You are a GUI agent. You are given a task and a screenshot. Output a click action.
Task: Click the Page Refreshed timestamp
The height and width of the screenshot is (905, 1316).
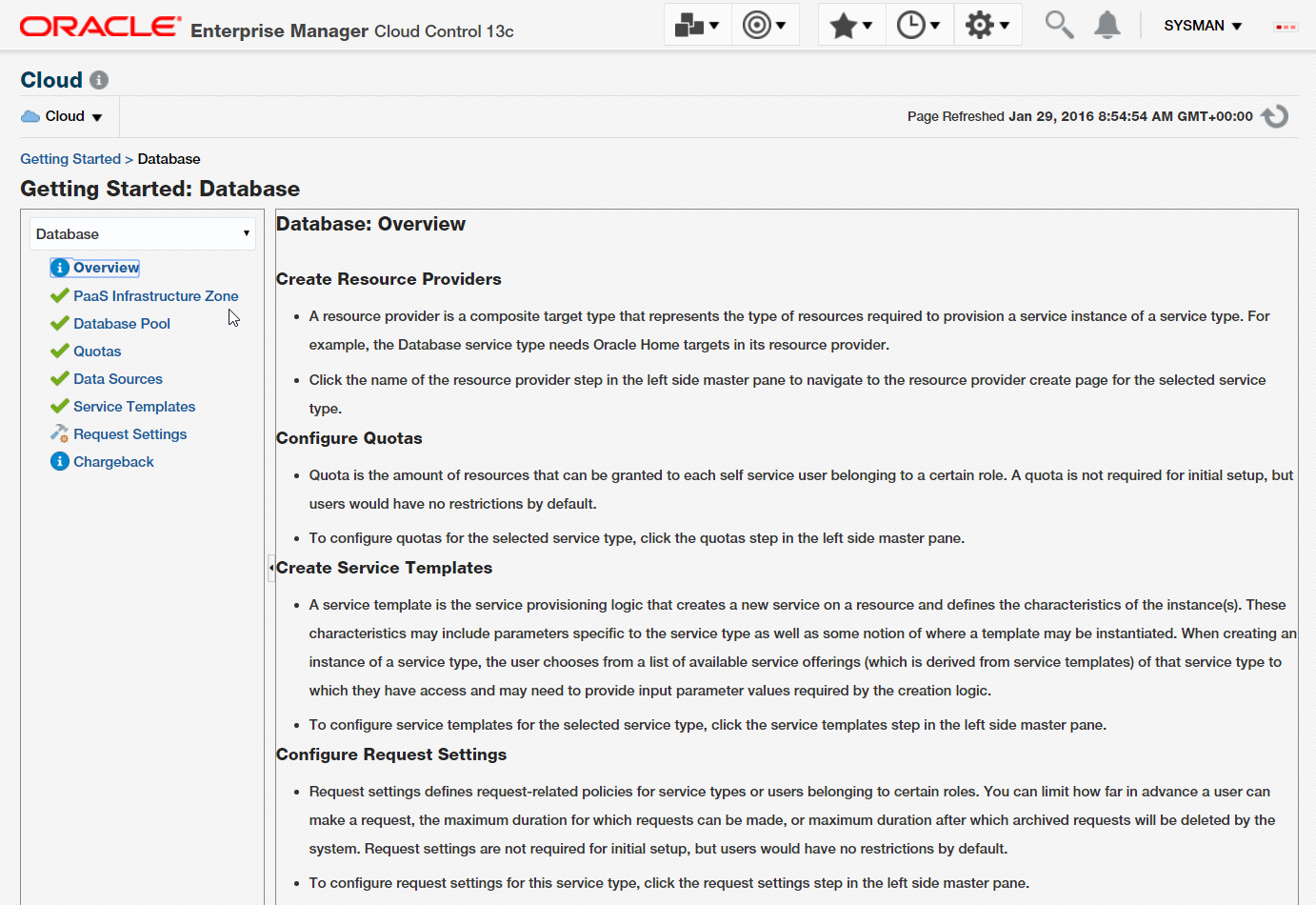(1080, 116)
